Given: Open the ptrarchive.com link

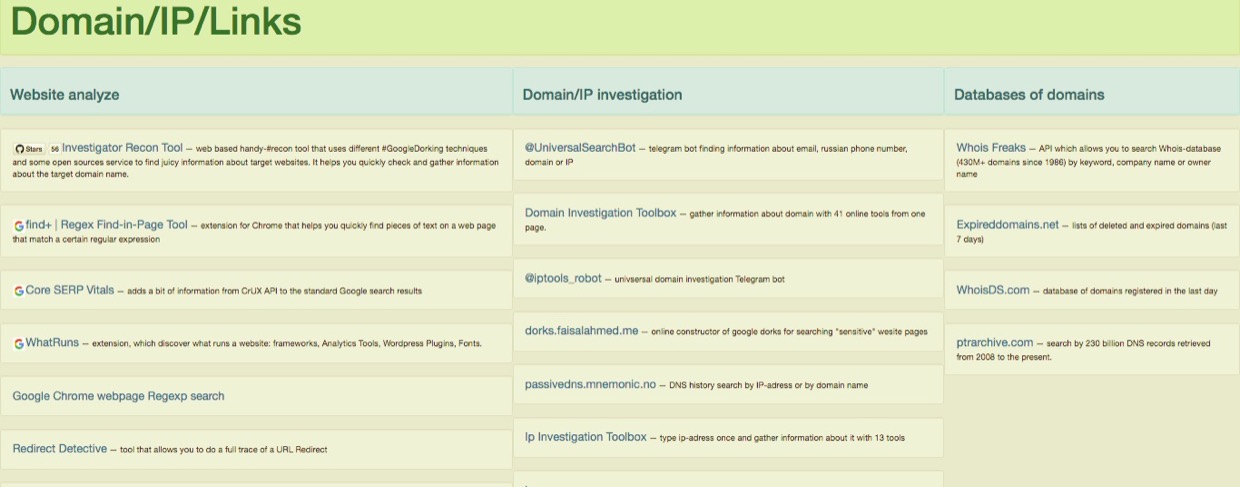Looking at the screenshot, I should [994, 343].
